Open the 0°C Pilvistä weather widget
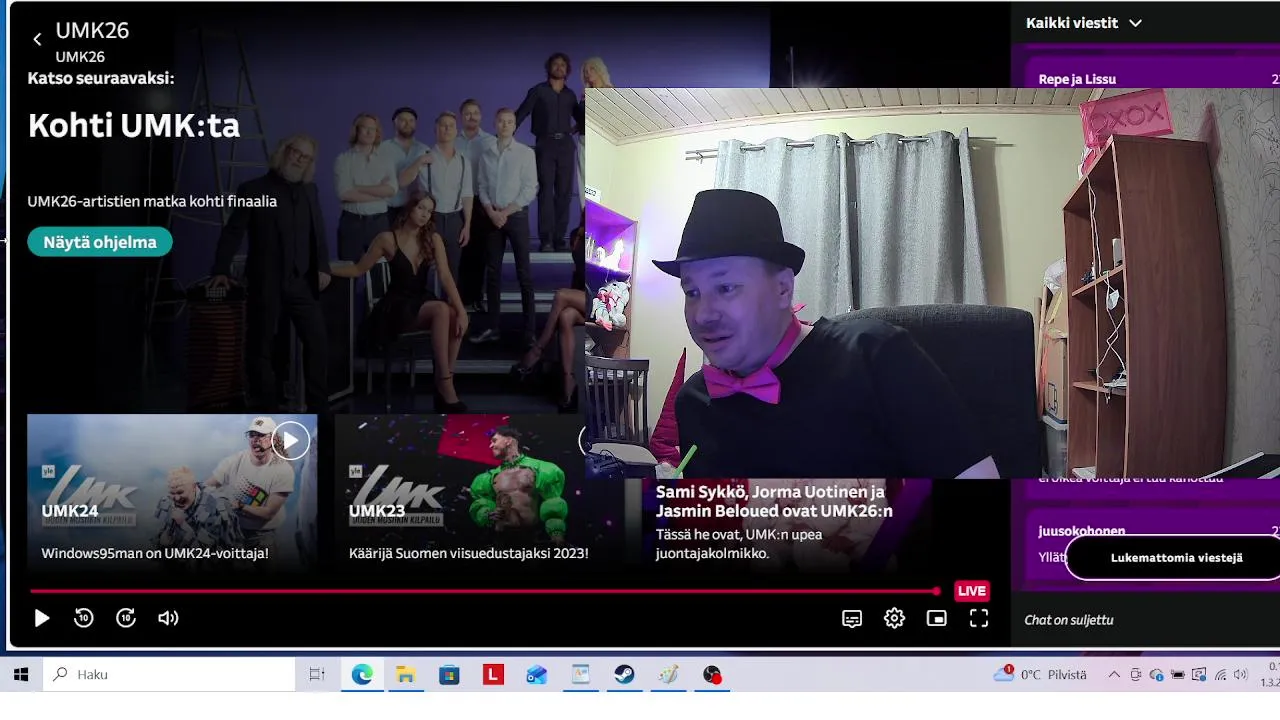 [x=1040, y=675]
